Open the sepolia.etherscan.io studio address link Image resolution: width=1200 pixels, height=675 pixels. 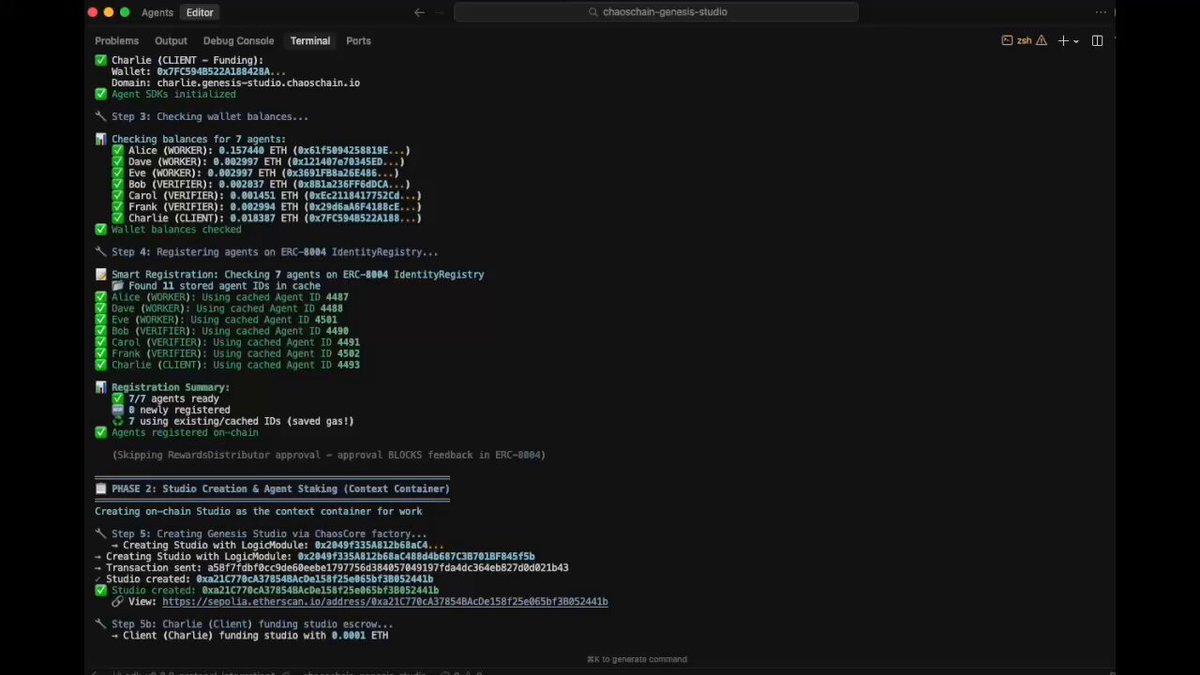385,602
